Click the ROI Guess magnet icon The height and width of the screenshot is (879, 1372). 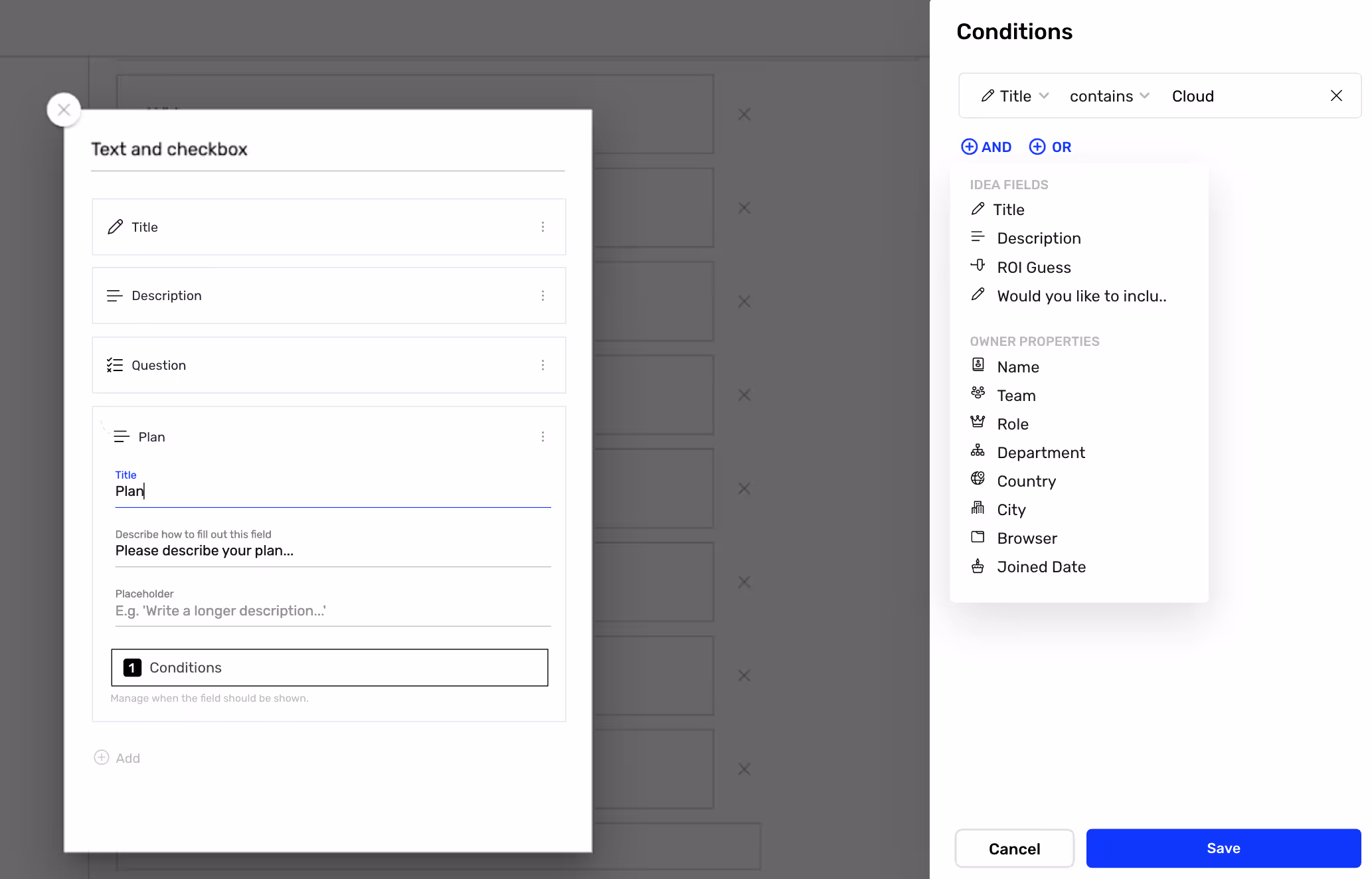coord(978,265)
